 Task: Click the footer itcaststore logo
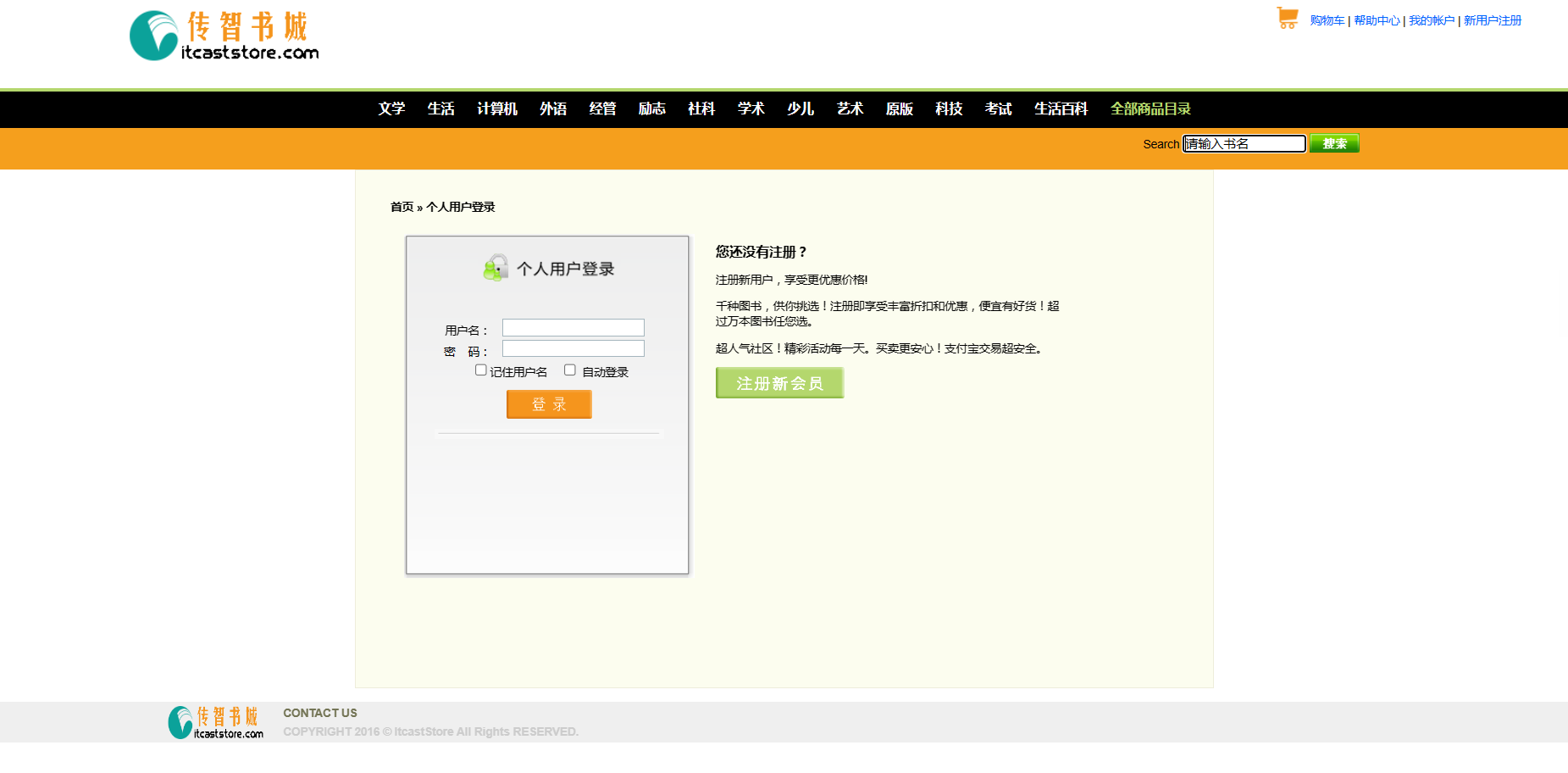(x=216, y=722)
